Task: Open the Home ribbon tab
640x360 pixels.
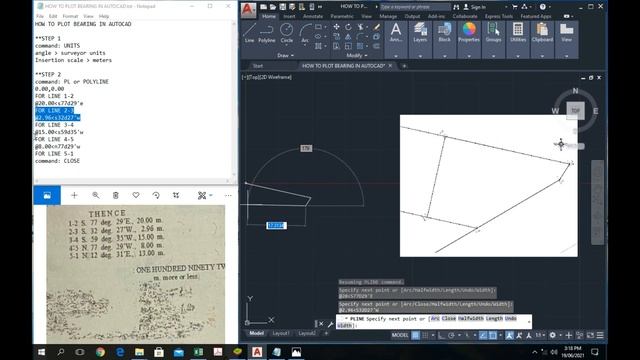Action: click(269, 16)
